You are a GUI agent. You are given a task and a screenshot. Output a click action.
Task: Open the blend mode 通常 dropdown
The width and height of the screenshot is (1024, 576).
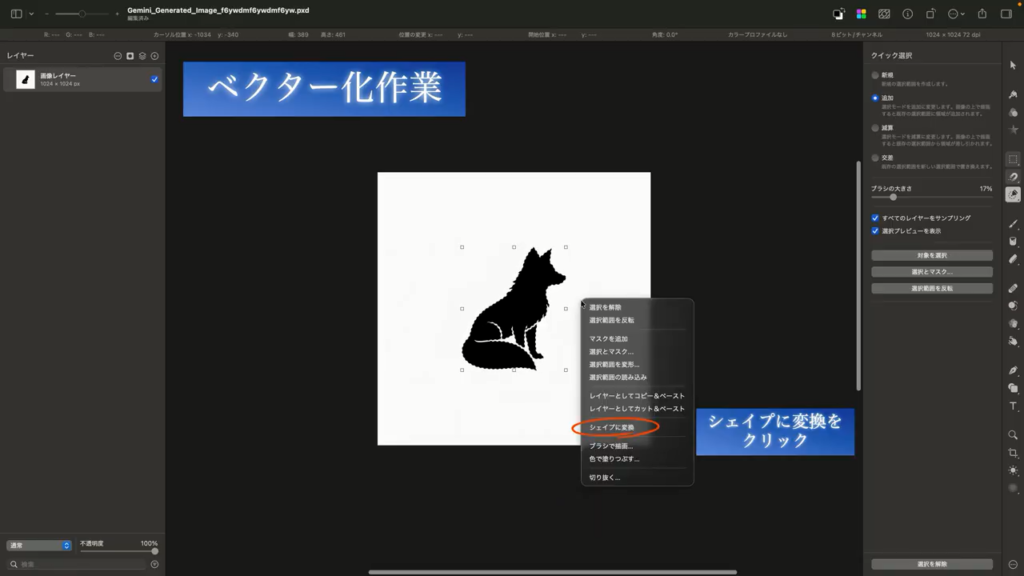(x=39, y=545)
